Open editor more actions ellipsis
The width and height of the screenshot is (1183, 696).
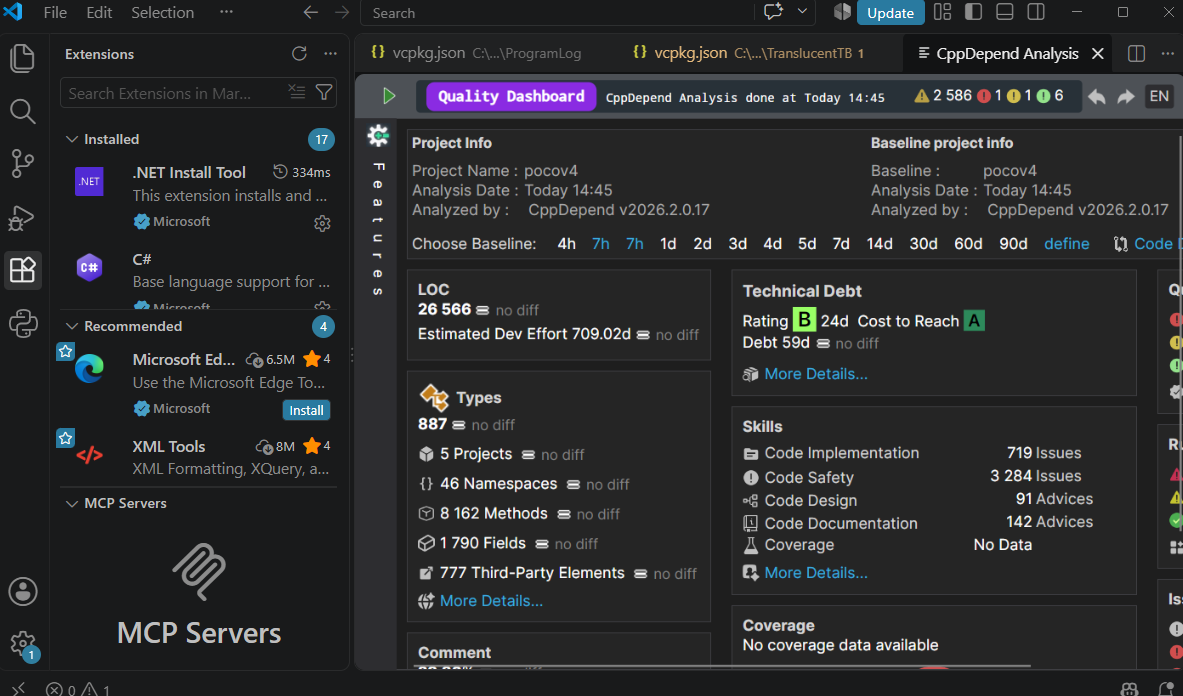pos(1167,54)
